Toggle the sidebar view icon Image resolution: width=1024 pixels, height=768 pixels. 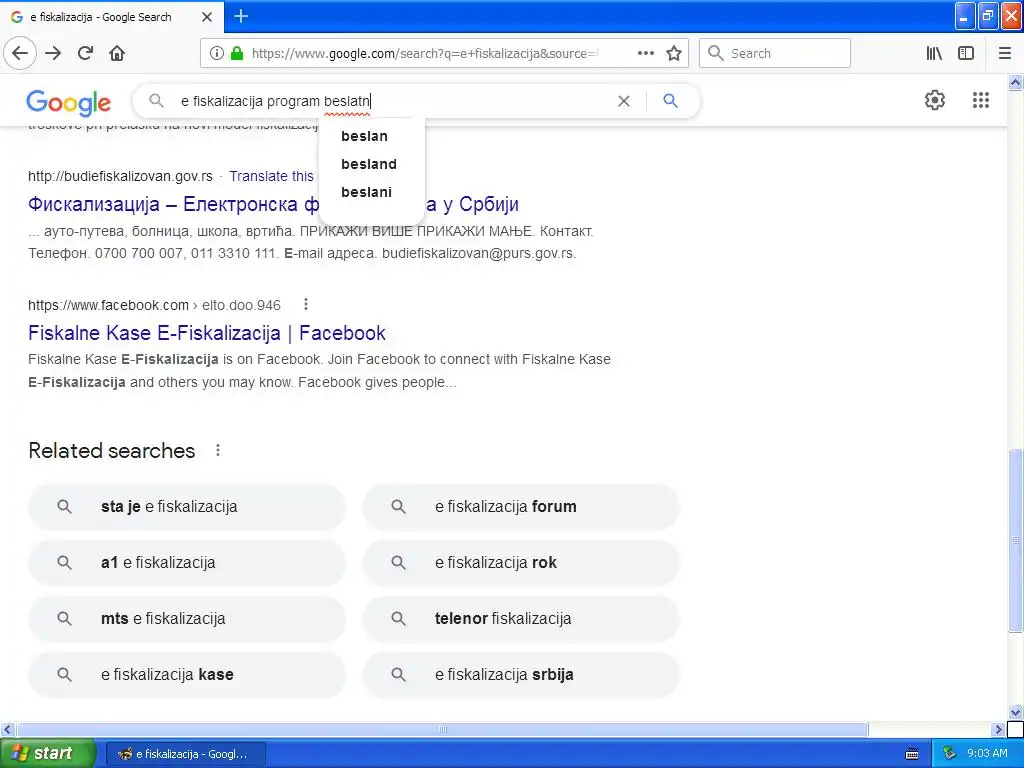[x=966, y=53]
